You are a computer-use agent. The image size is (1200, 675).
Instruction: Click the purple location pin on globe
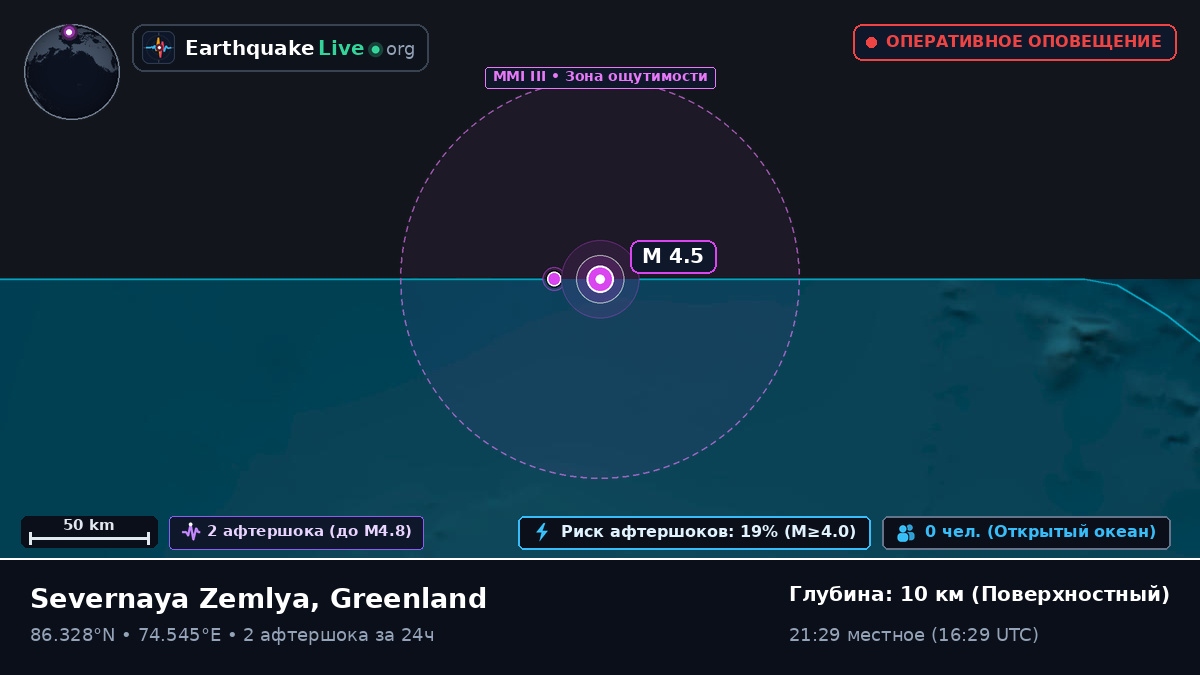[69, 32]
